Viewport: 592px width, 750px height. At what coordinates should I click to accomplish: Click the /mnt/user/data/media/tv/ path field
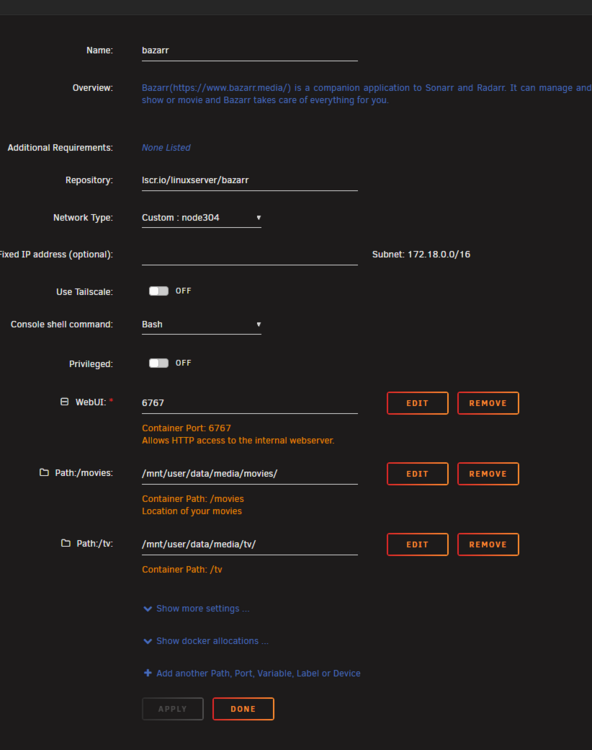[x=250, y=544]
